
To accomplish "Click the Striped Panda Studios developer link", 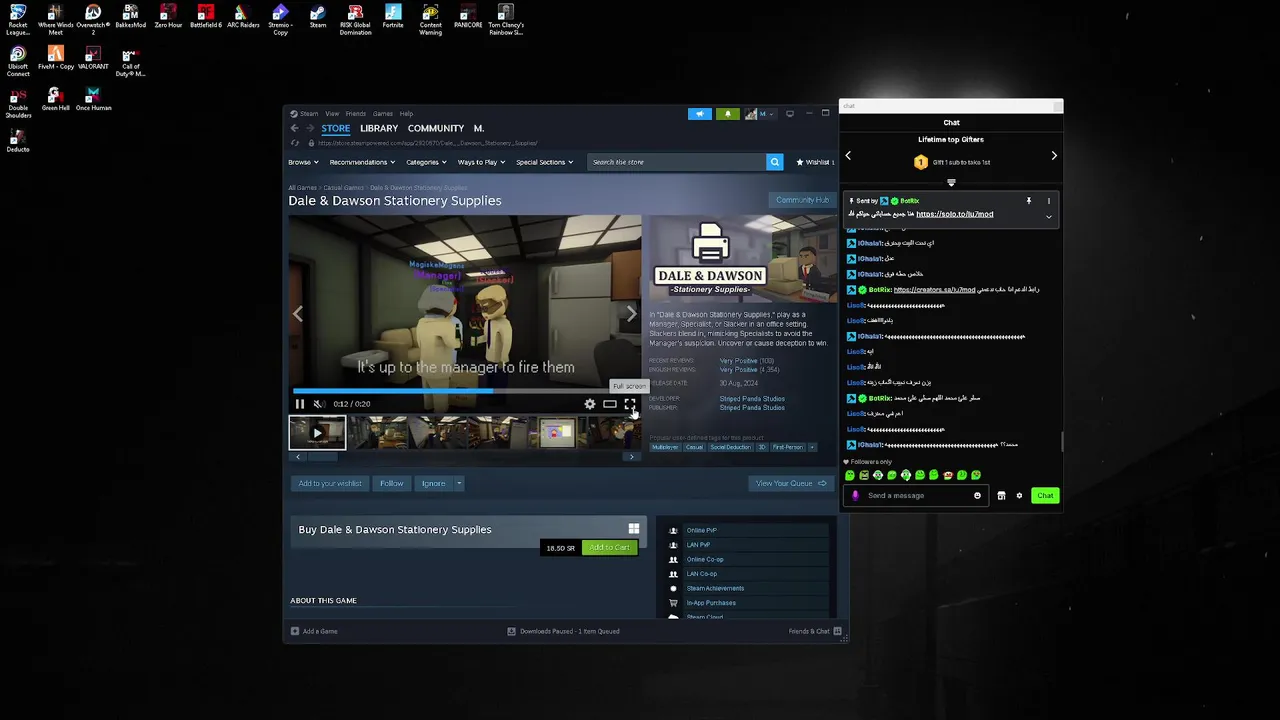I will coord(752,399).
